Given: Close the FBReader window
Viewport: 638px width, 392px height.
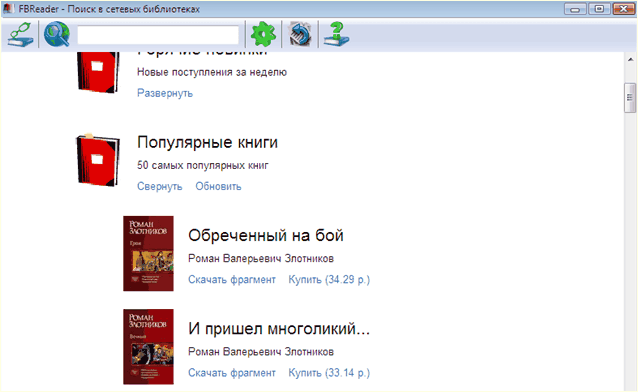Looking at the screenshot, I should 624,9.
